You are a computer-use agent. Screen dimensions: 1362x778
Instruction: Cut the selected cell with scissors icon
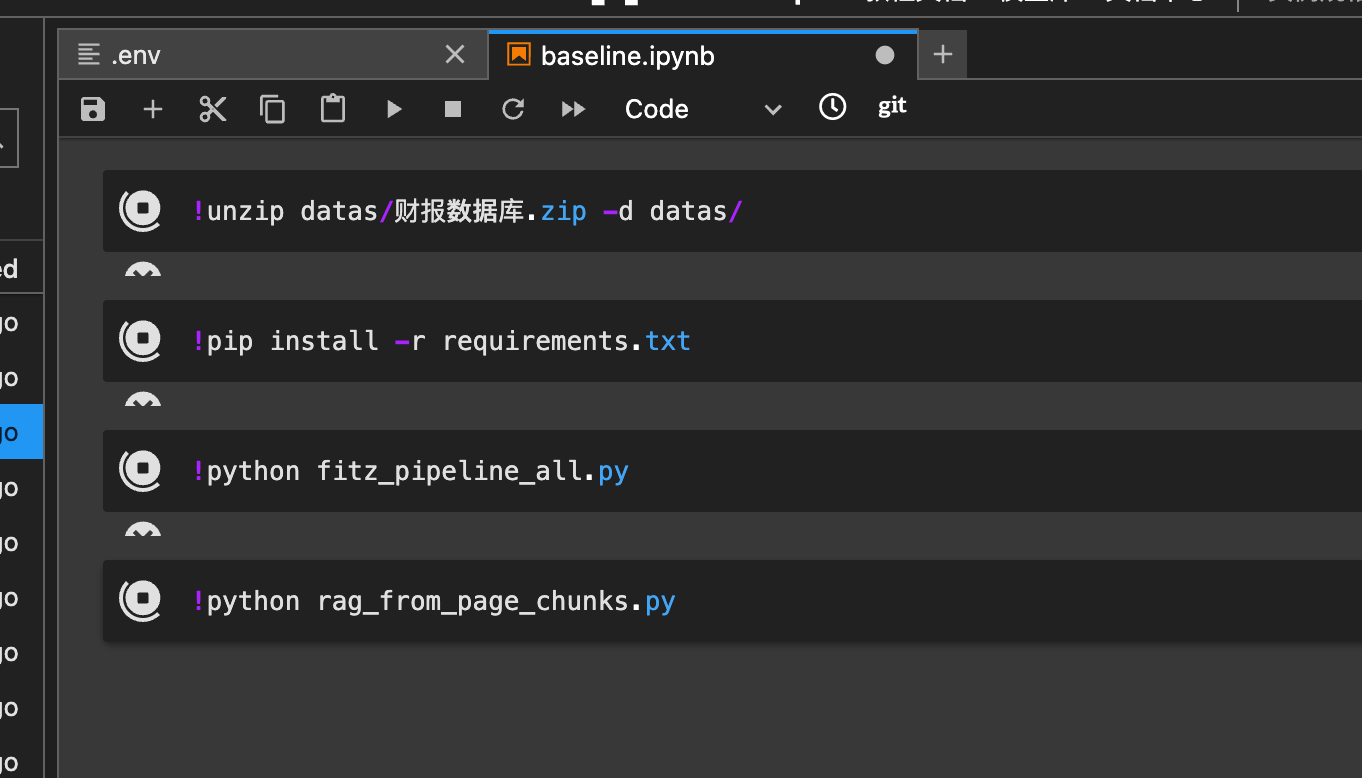point(212,108)
